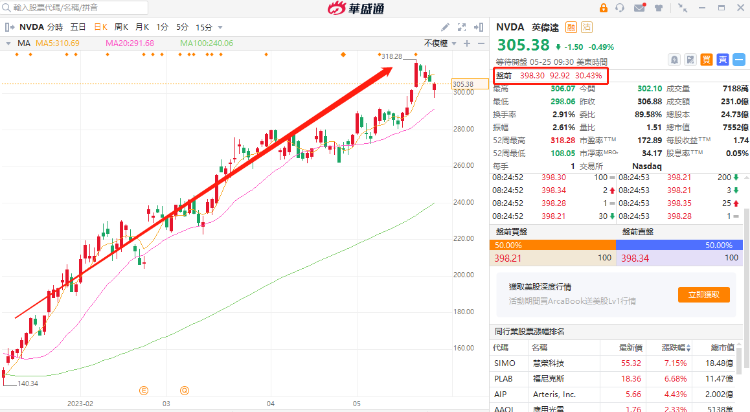Click the 總市值 7552億 value
The image size is (750, 412).
(735, 127)
